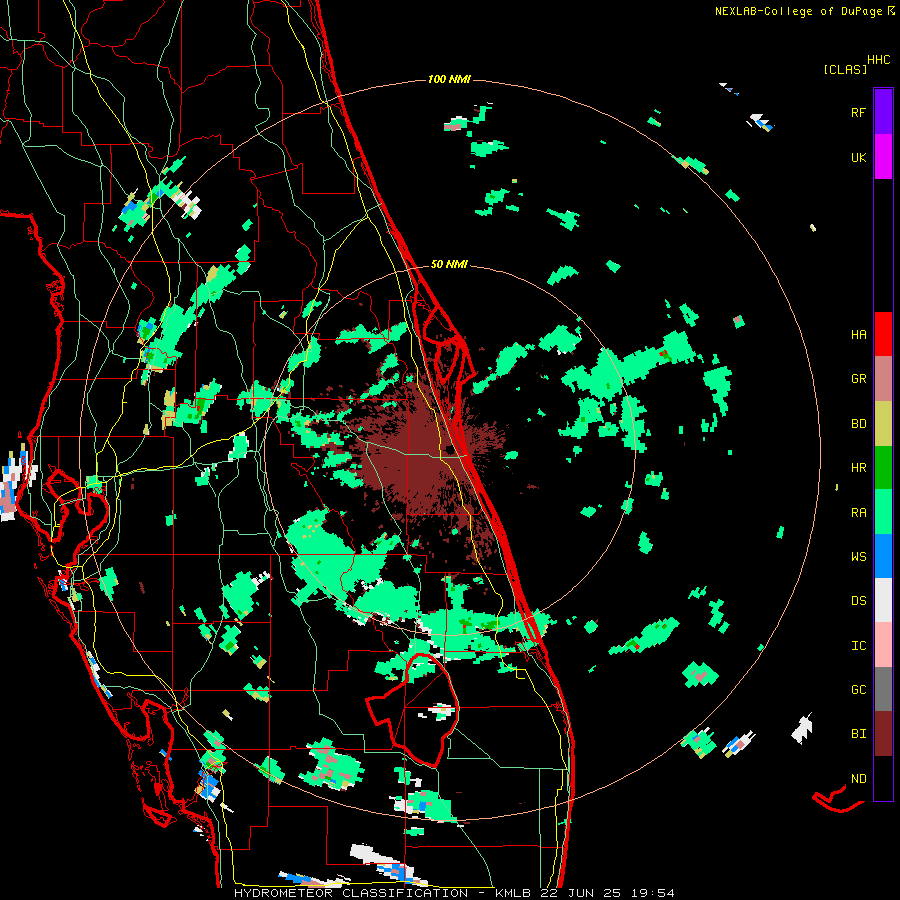Click the '50 NMI' range ring label
This screenshot has width=900, height=900.
pos(449,265)
